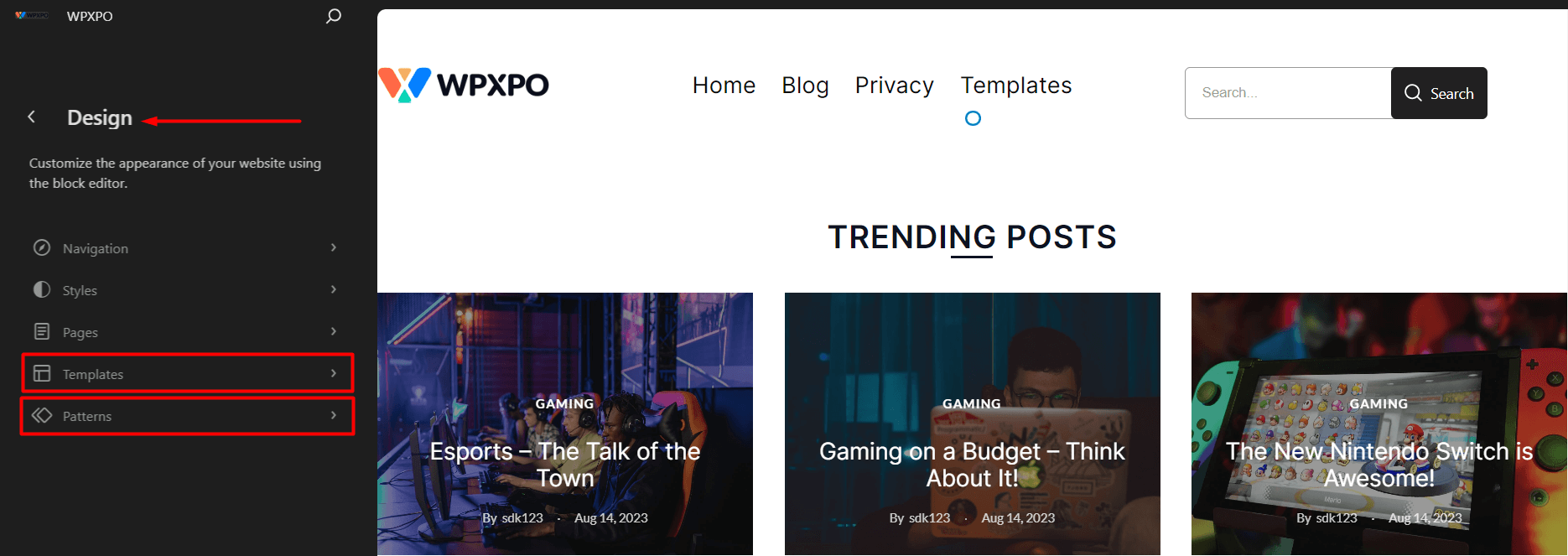1568x556 pixels.
Task: Click the GAMING category on Esports post
Action: 564,404
